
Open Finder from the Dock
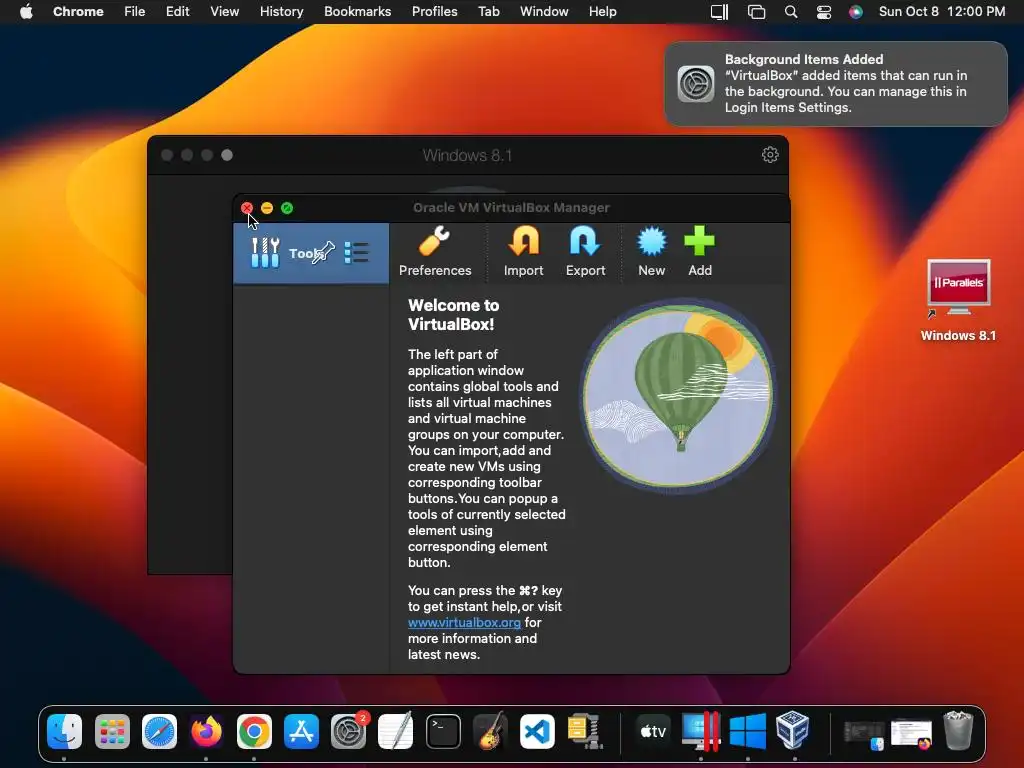(x=65, y=731)
